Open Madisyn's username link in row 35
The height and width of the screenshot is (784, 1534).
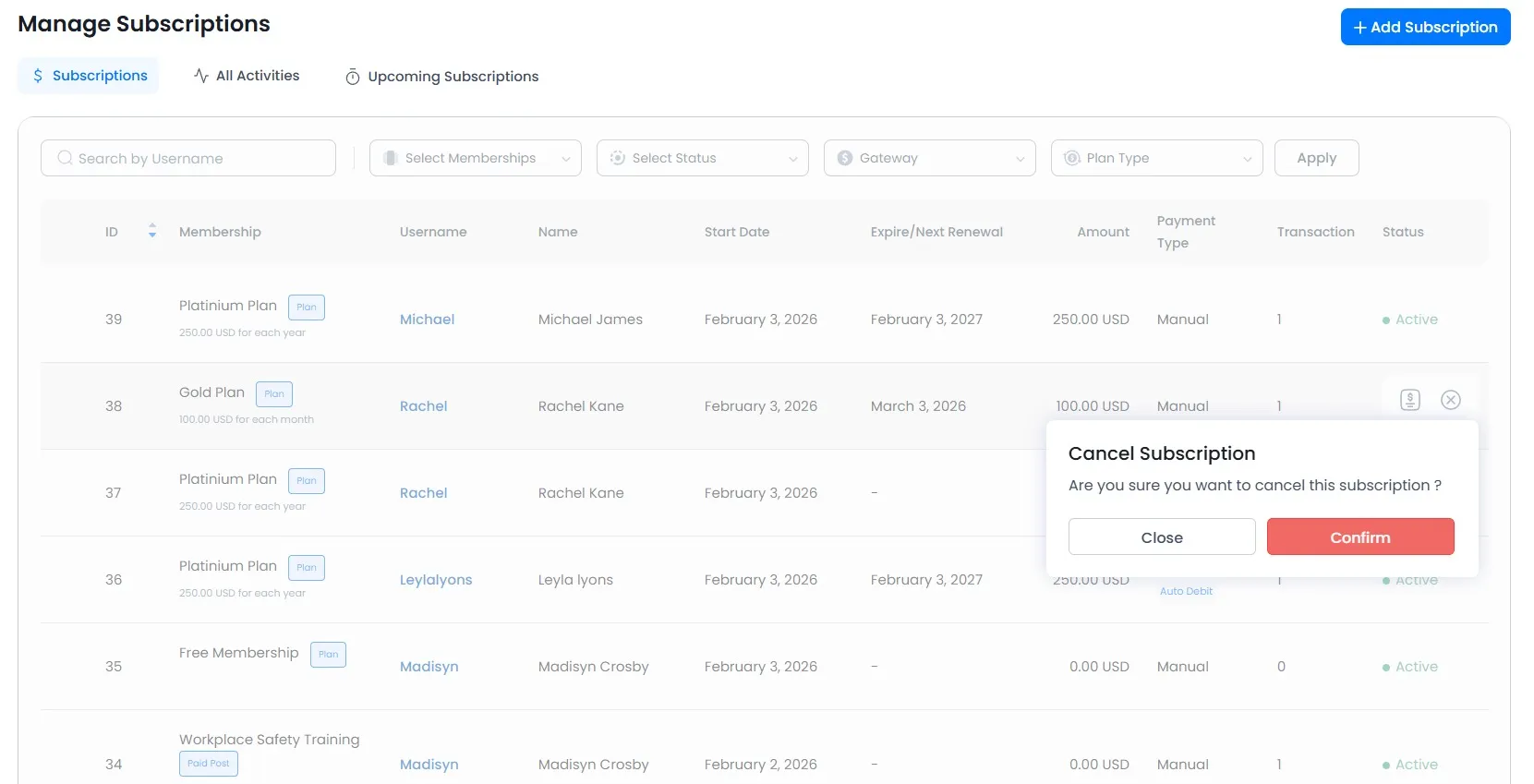click(x=429, y=667)
